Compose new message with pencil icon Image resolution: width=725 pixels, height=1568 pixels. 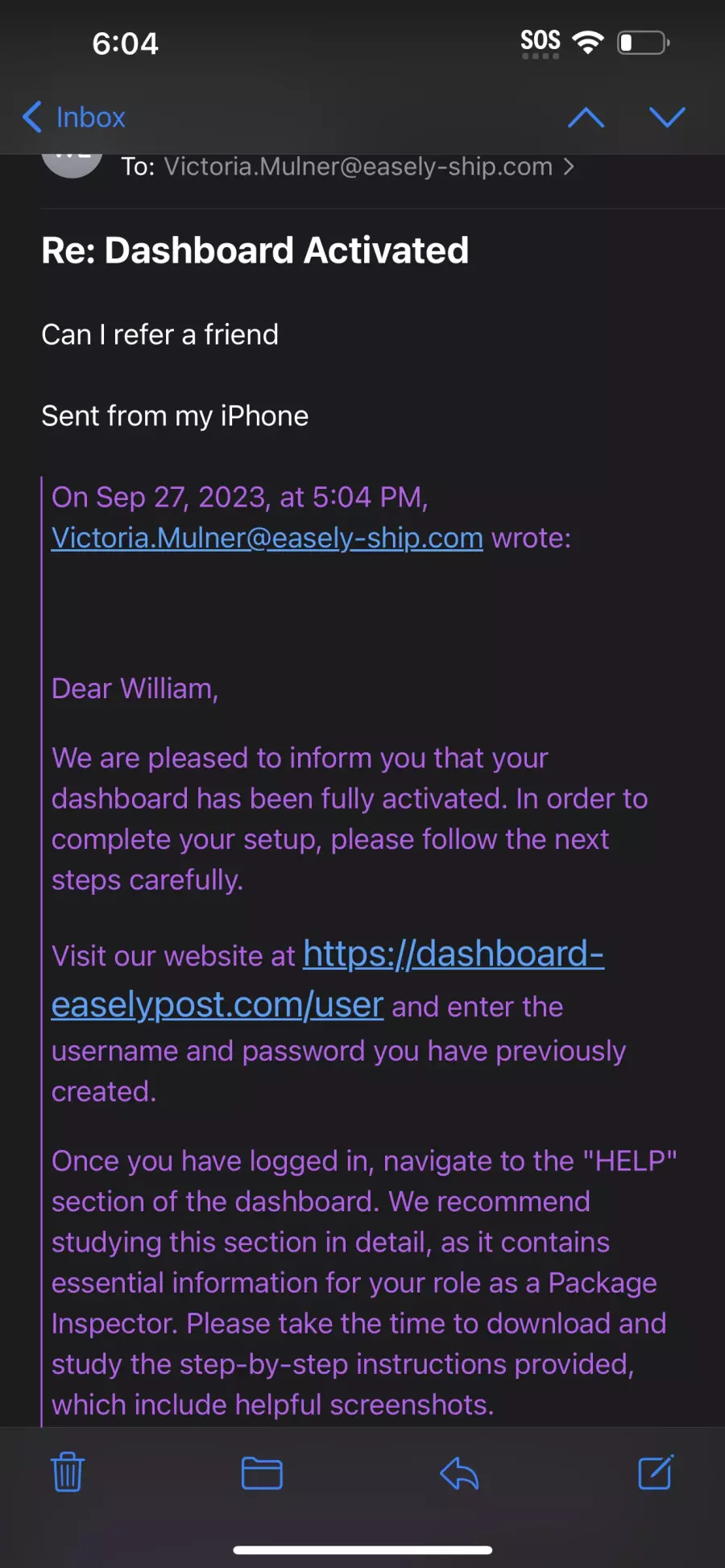tap(656, 1472)
